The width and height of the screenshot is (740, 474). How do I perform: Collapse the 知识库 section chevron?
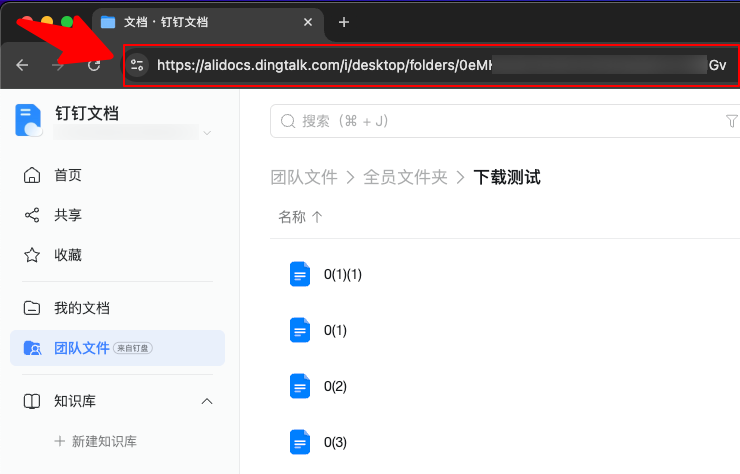207,401
